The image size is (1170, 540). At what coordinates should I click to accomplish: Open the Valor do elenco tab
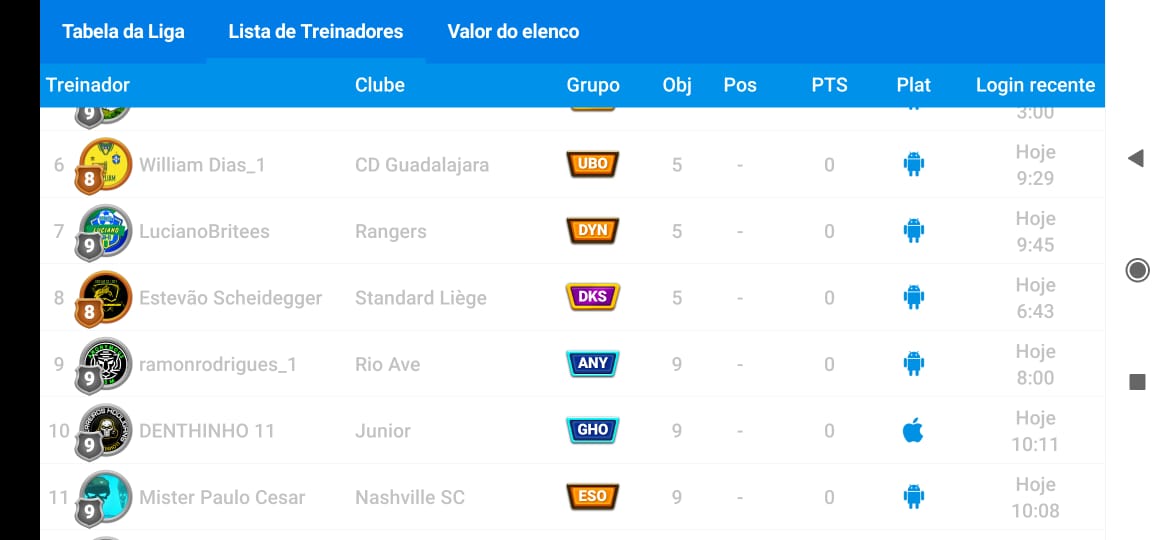(513, 31)
